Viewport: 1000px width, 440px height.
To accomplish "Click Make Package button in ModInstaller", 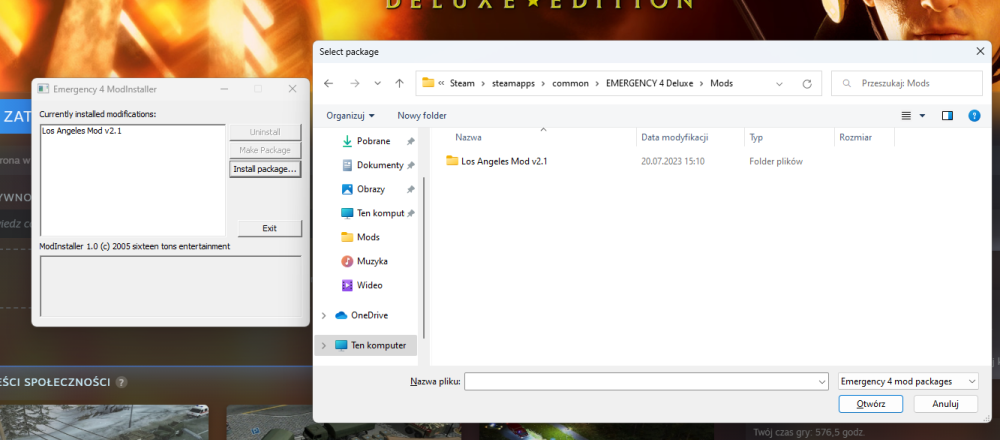I will 265,150.
